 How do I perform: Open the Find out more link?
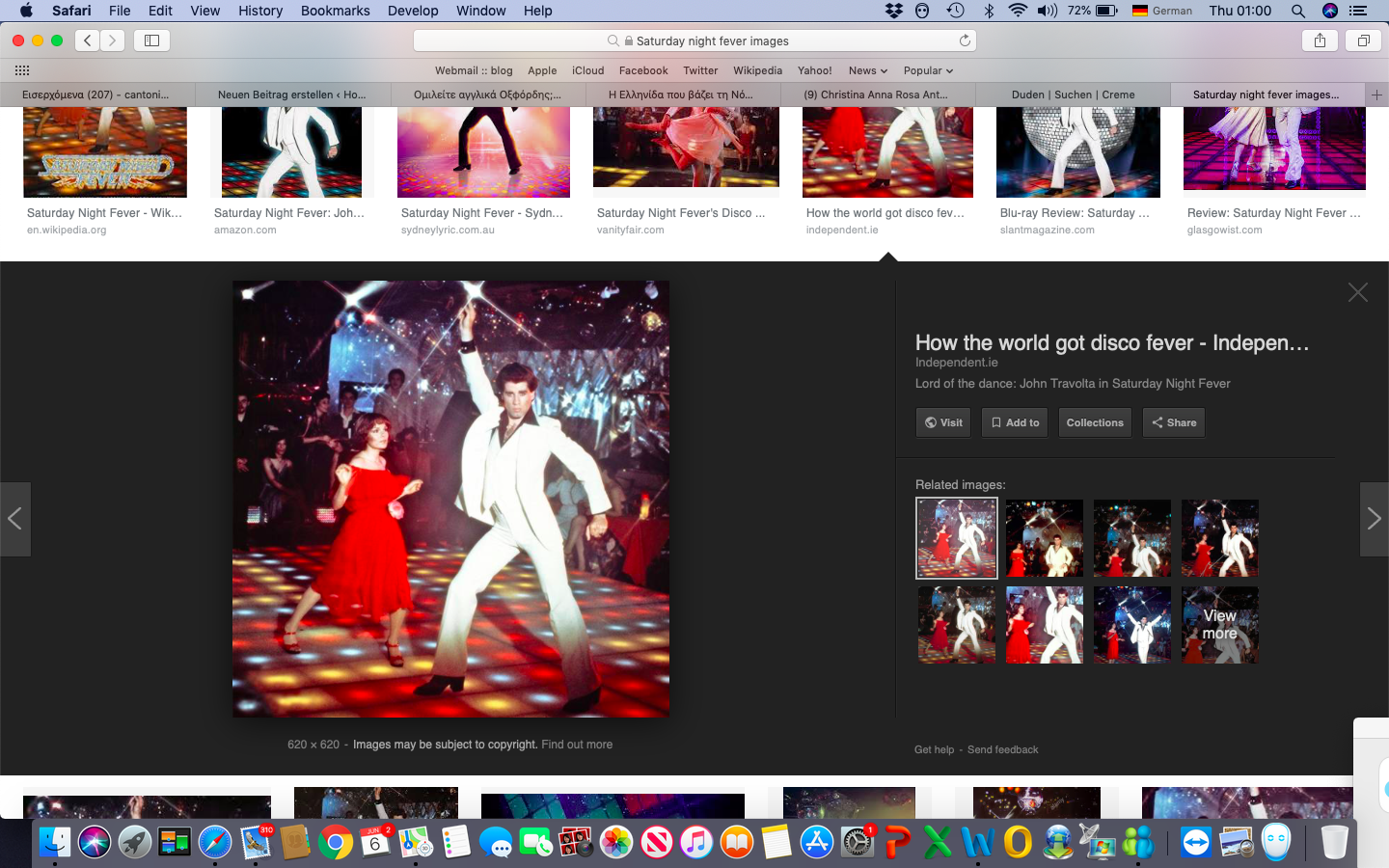pos(577,745)
